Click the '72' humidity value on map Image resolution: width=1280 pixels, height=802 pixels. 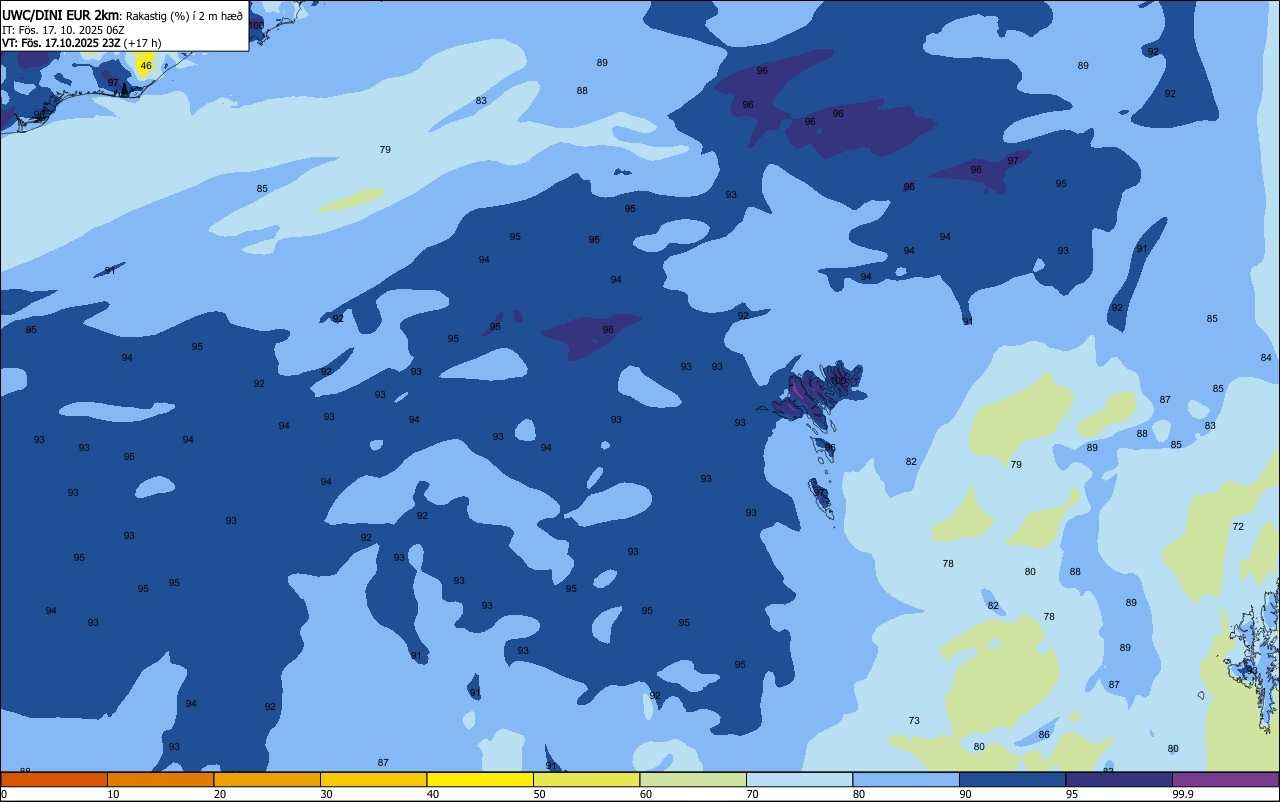[1238, 527]
